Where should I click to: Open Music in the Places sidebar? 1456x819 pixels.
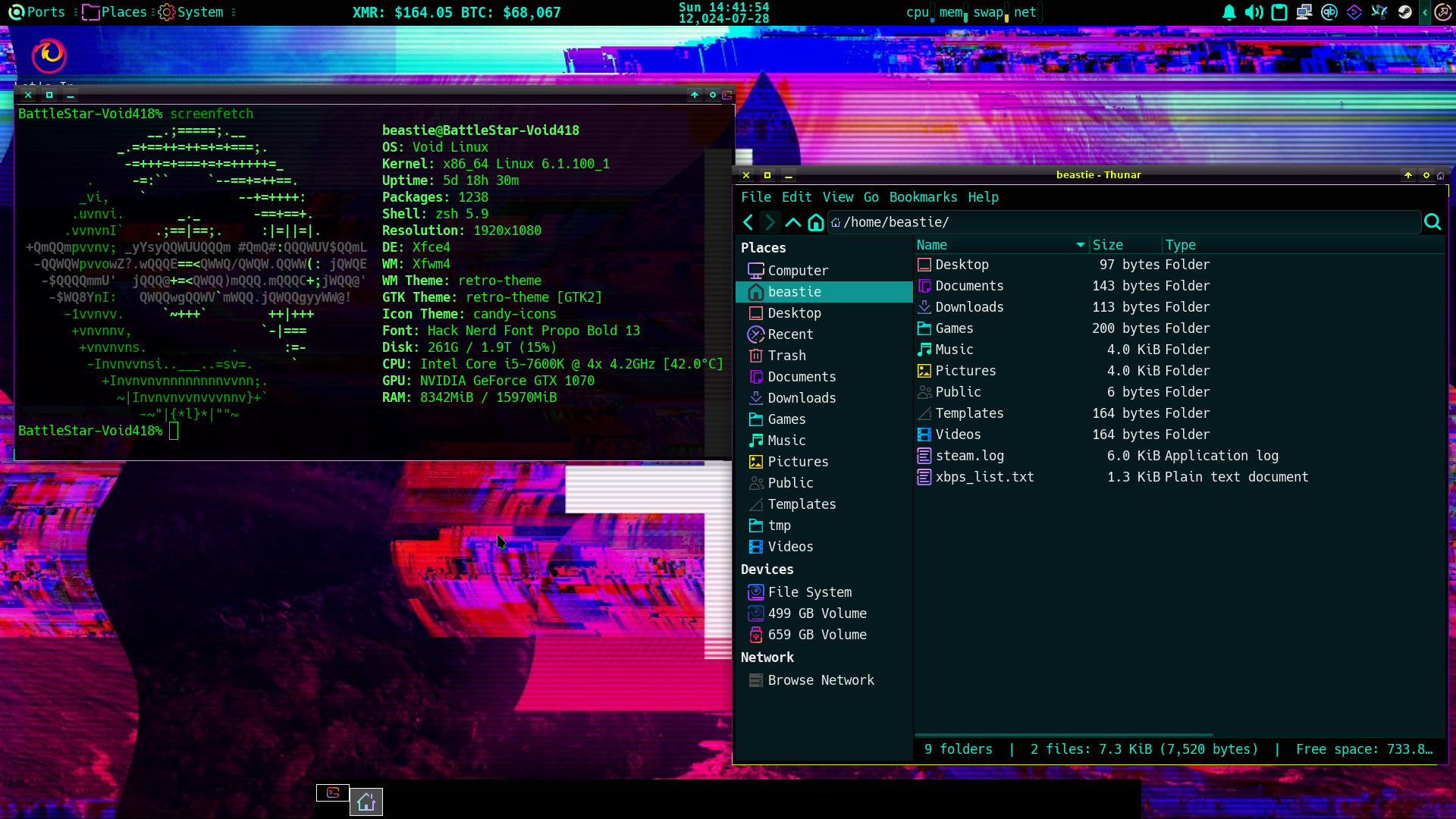(824, 441)
